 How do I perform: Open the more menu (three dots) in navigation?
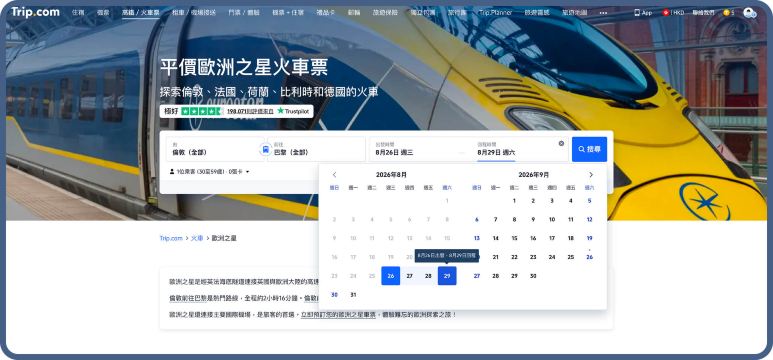coord(603,13)
